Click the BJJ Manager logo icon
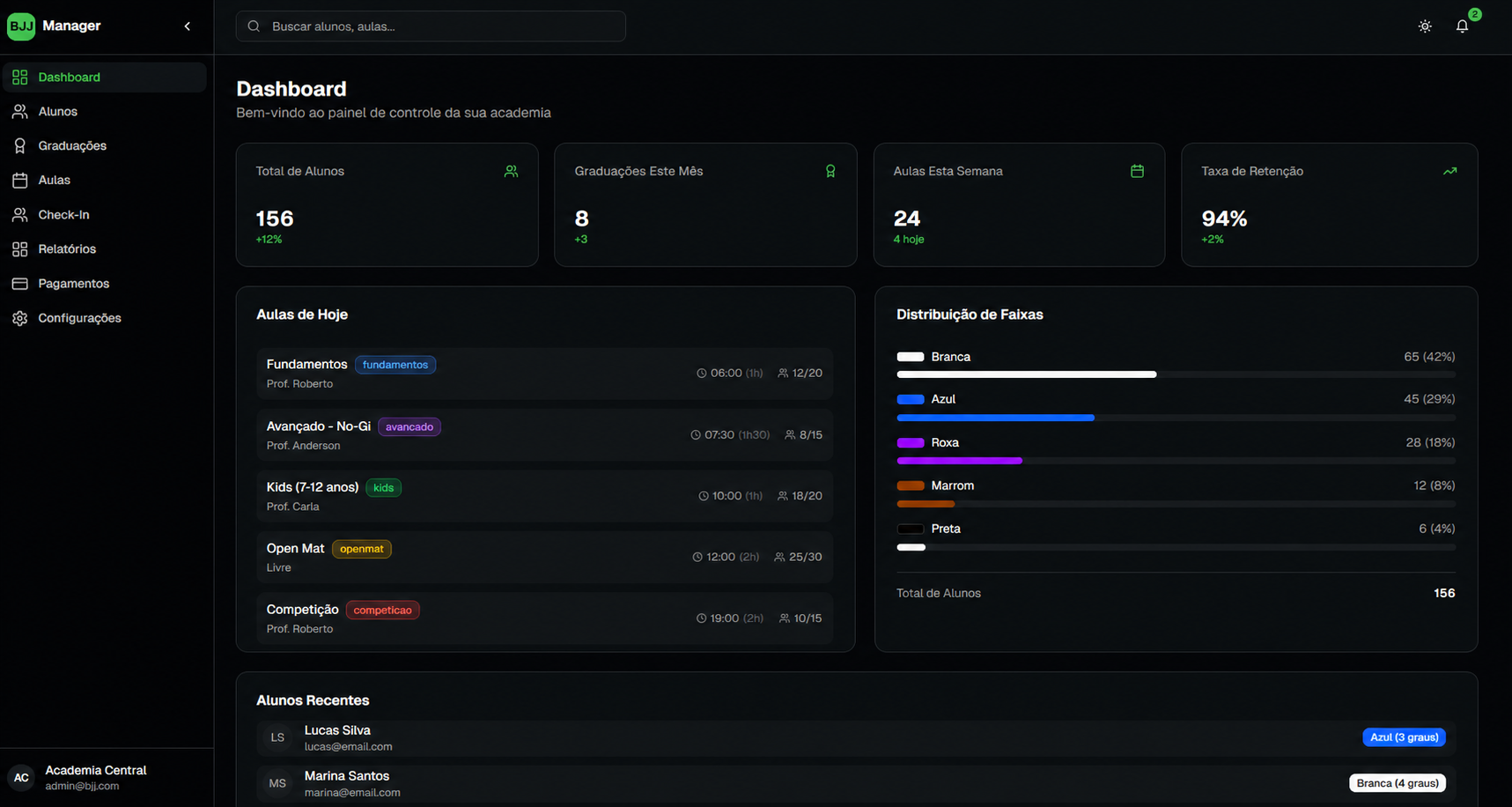 [x=21, y=26]
